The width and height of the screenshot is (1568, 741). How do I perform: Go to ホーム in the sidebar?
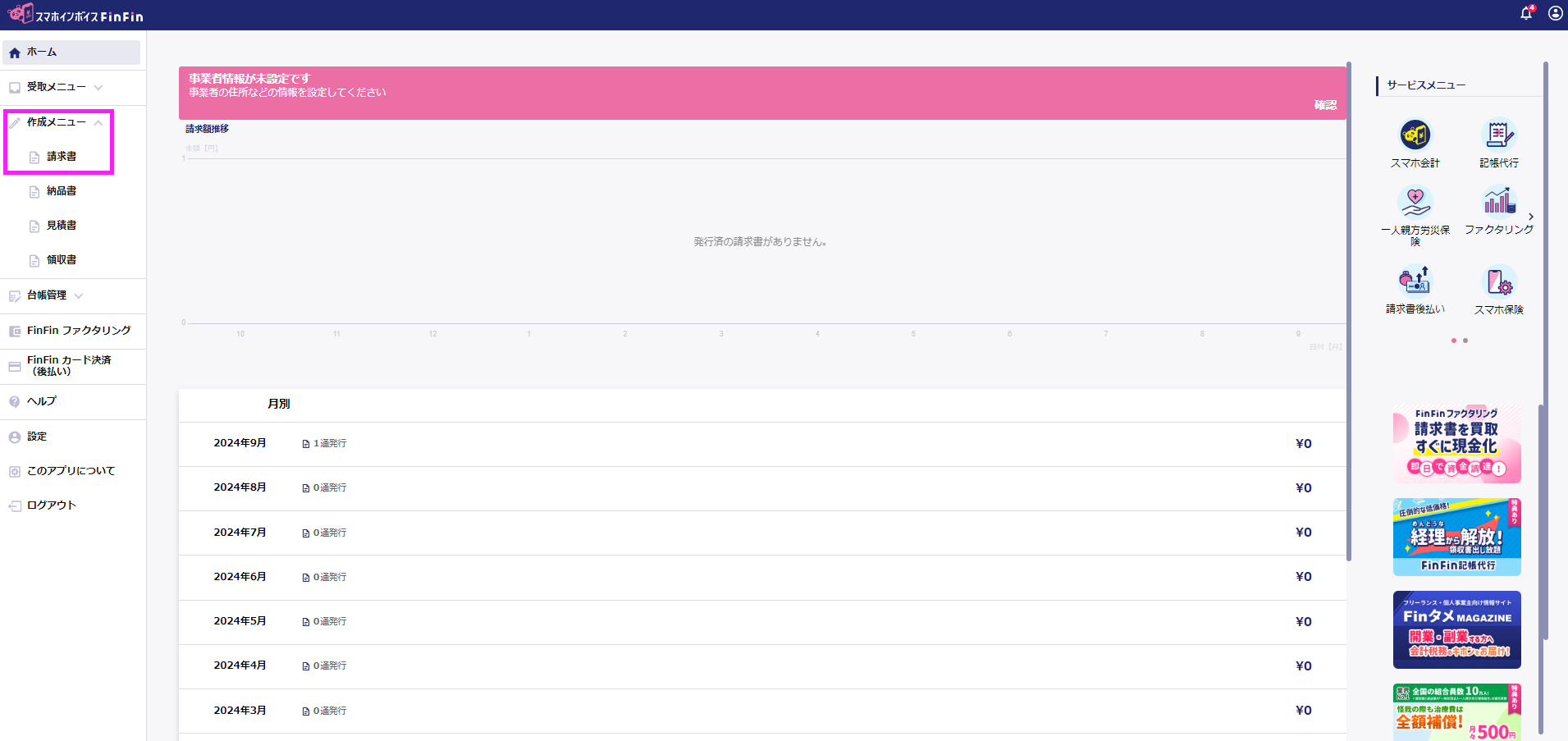click(x=71, y=53)
